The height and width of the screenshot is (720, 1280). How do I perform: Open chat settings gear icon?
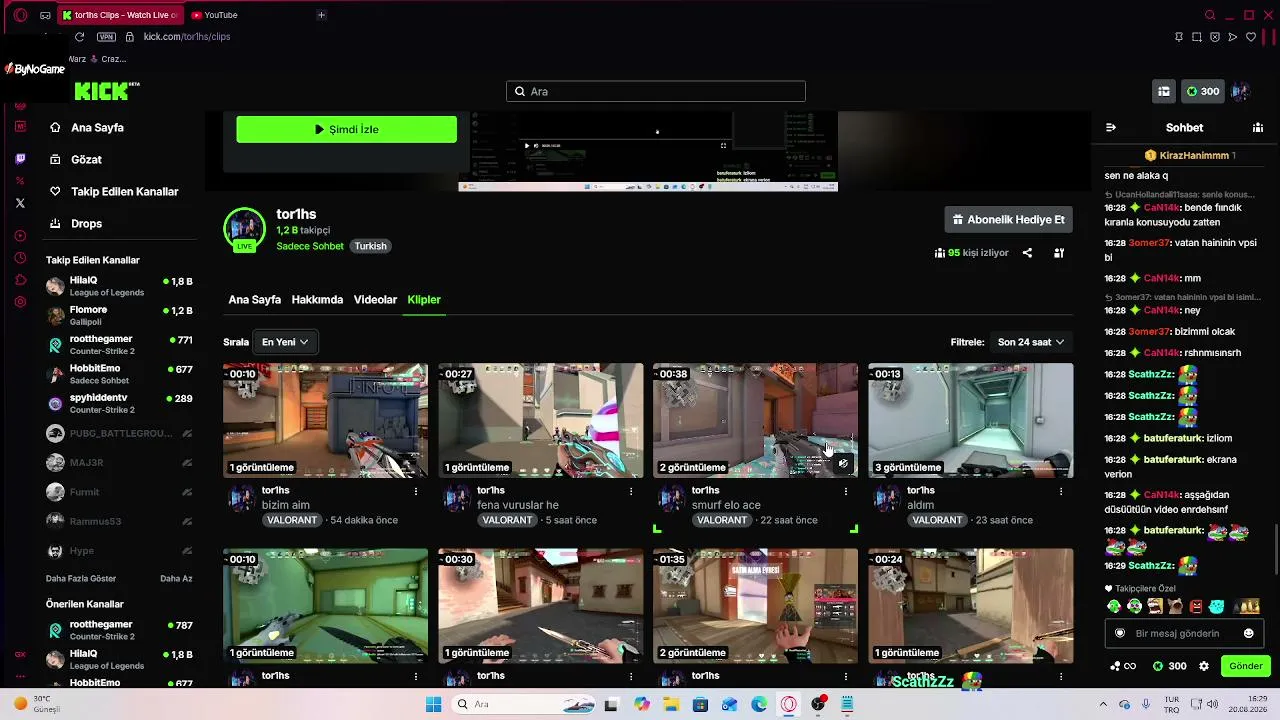click(1204, 666)
